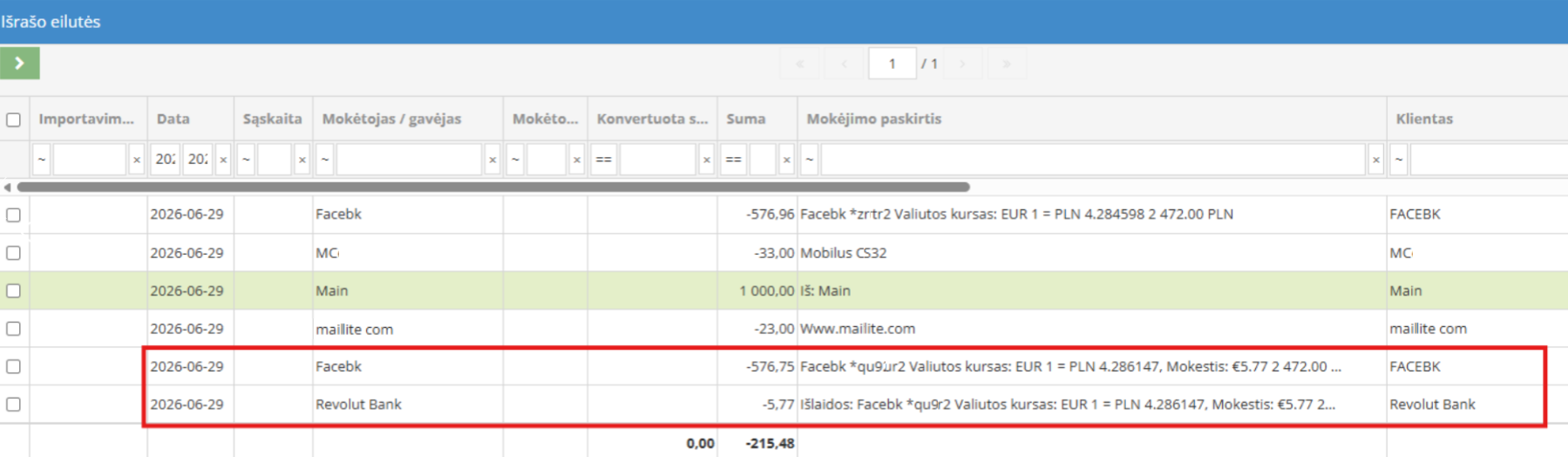Go to previous page of results

[844, 64]
